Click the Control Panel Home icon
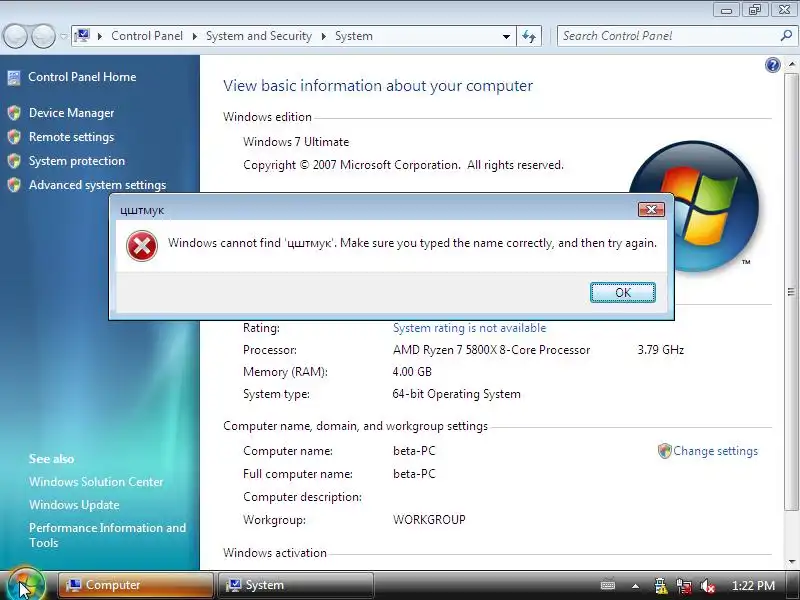800x600 pixels. click(x=14, y=78)
